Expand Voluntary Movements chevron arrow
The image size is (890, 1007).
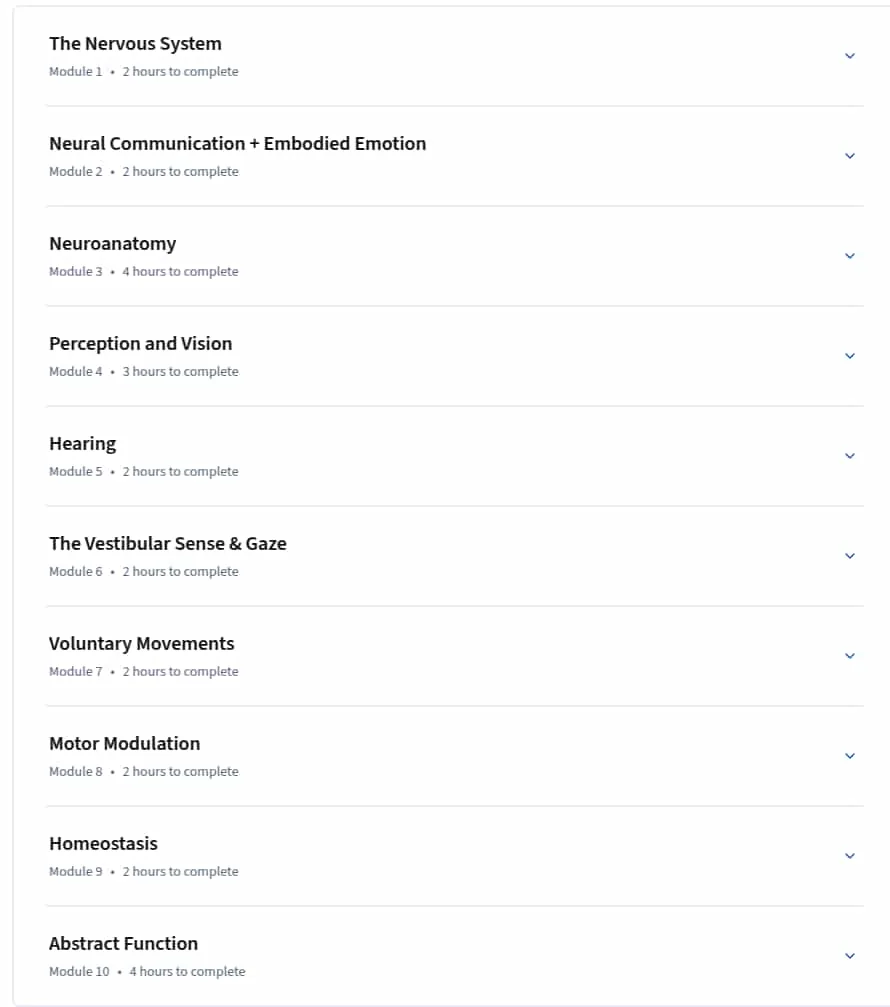pyautogui.click(x=850, y=656)
